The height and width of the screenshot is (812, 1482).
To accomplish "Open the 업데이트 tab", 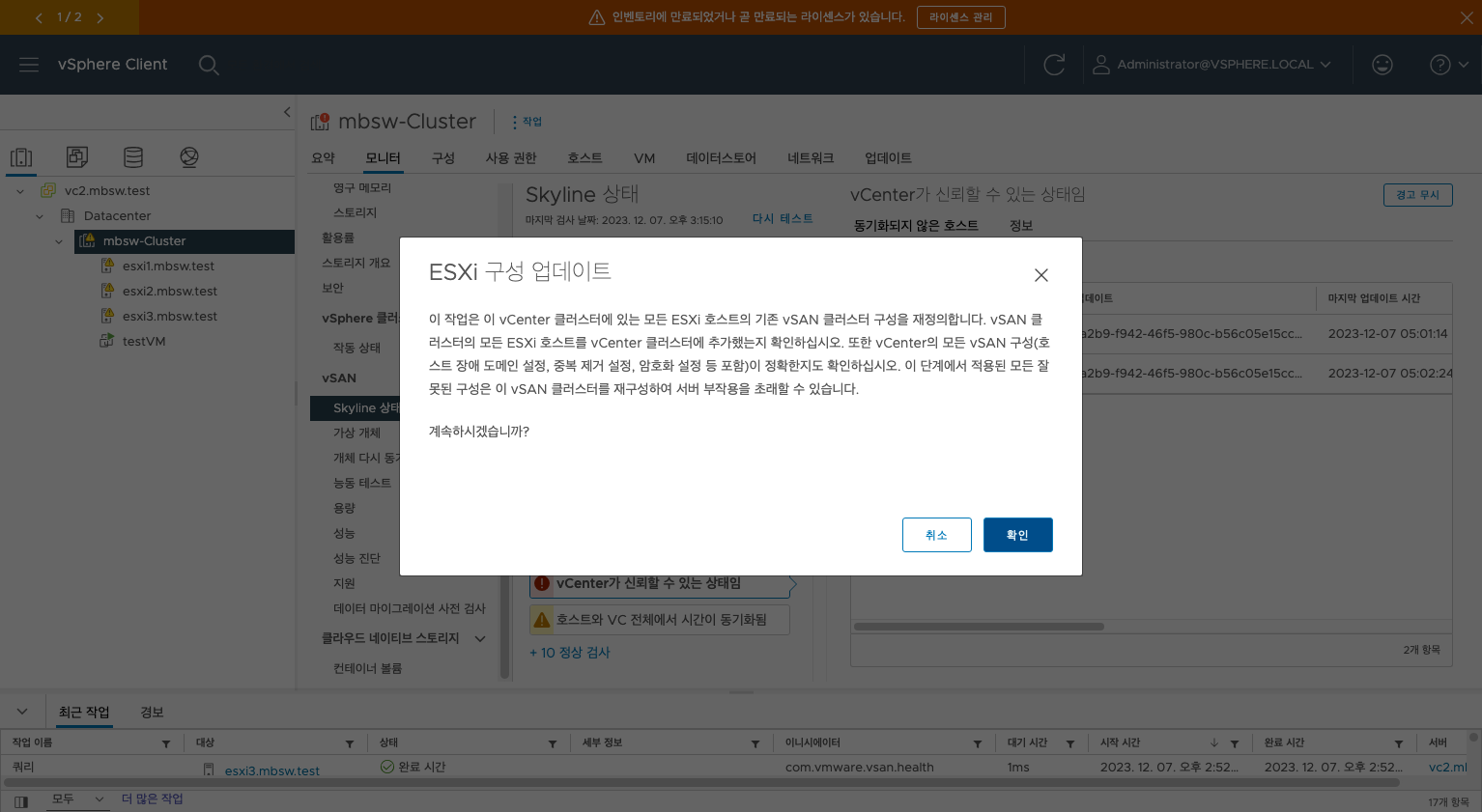I will point(888,158).
